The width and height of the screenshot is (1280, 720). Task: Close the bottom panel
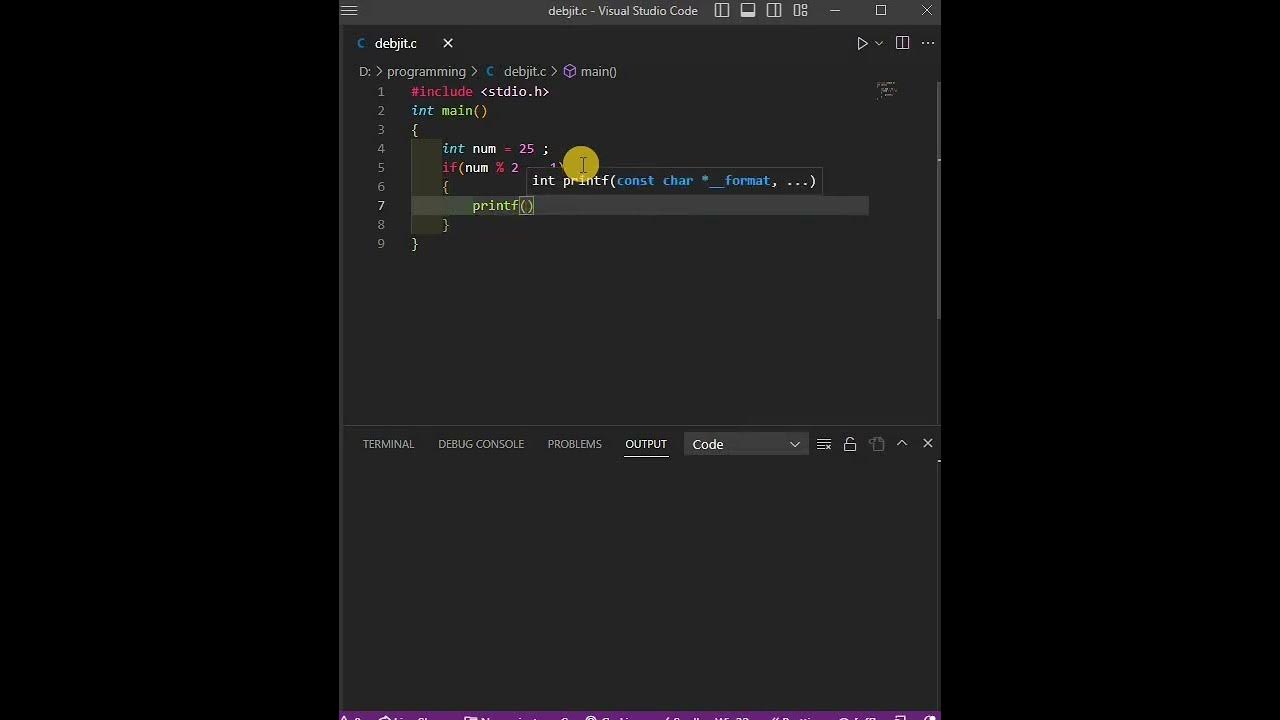click(928, 444)
